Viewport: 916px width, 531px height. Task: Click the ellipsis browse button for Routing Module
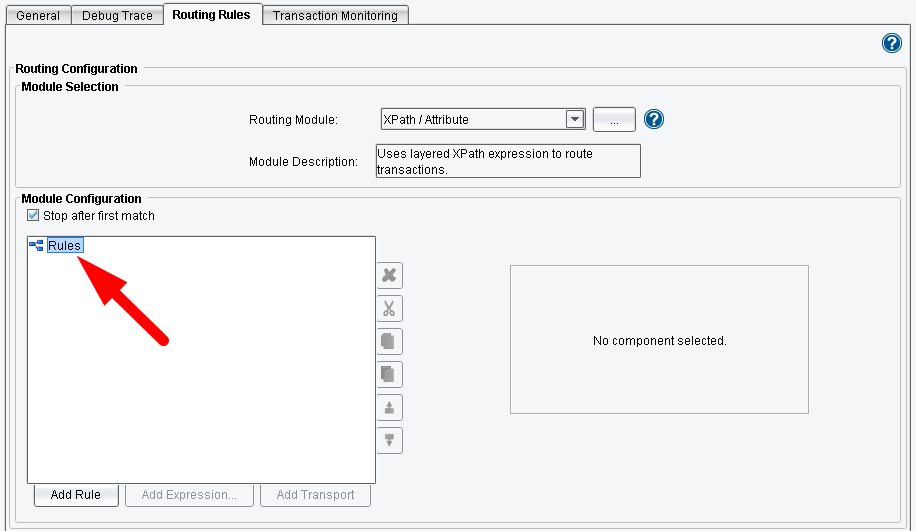click(614, 120)
